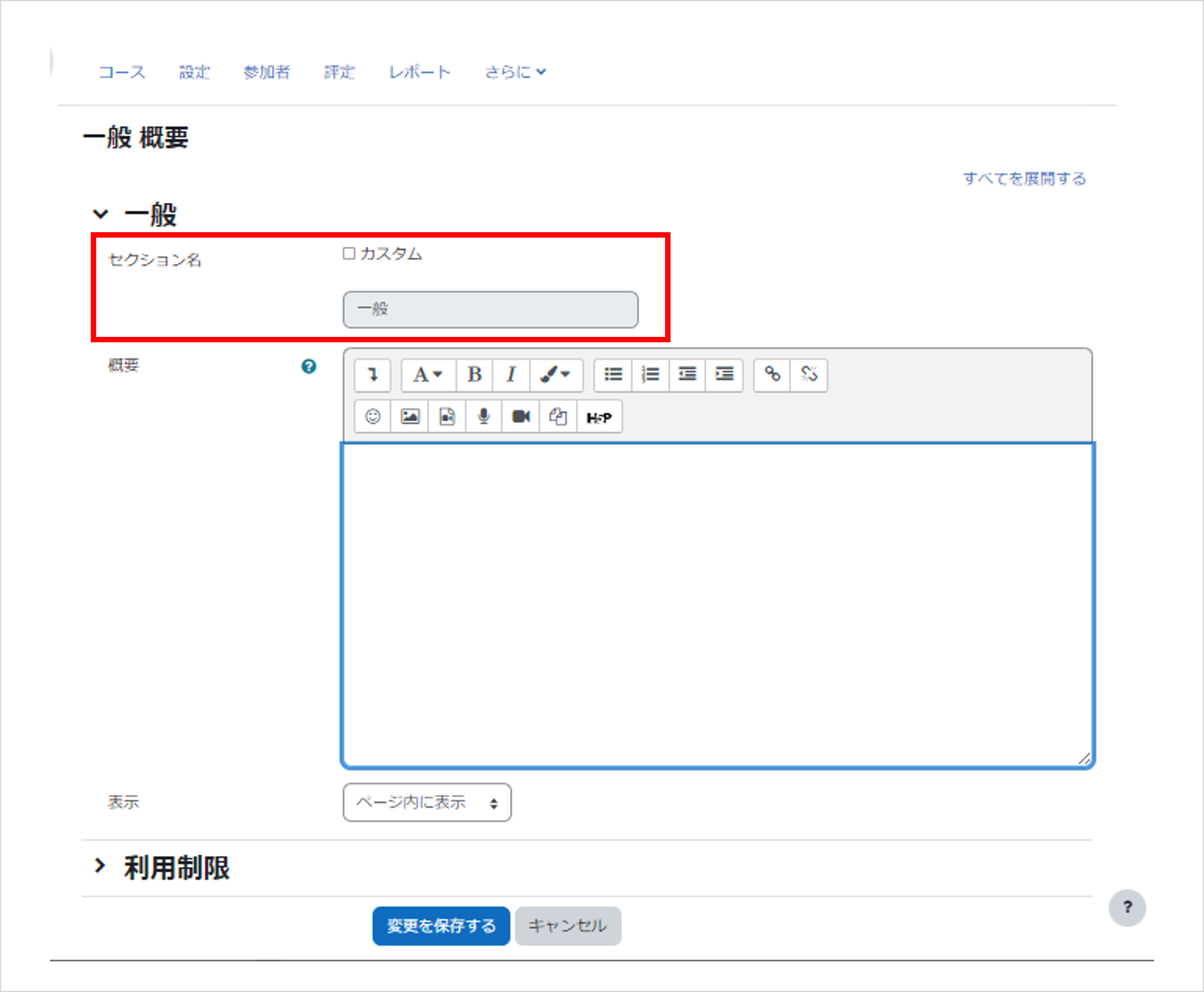Insert an ordered numbered list

[x=650, y=375]
